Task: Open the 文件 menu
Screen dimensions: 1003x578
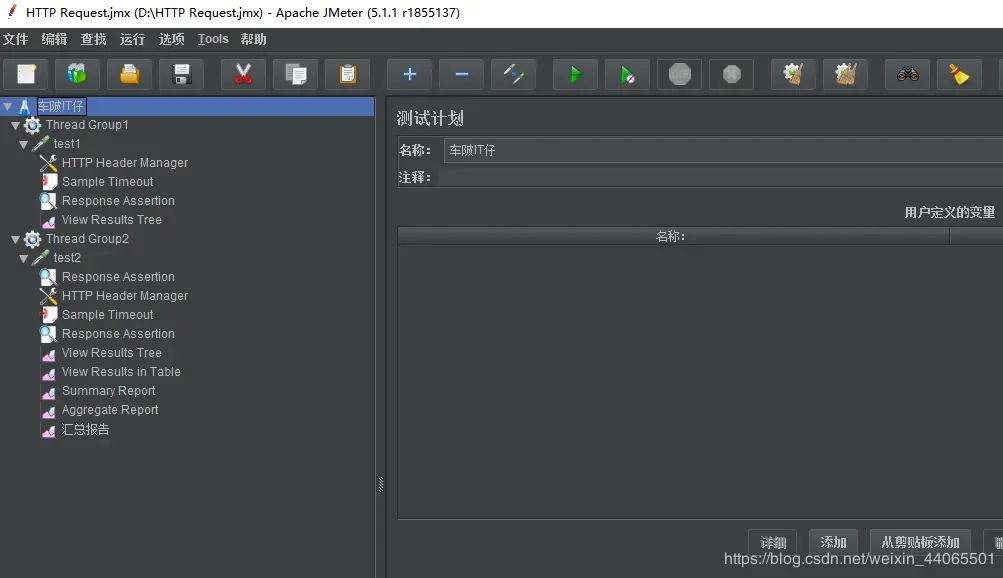Action: (x=15, y=39)
